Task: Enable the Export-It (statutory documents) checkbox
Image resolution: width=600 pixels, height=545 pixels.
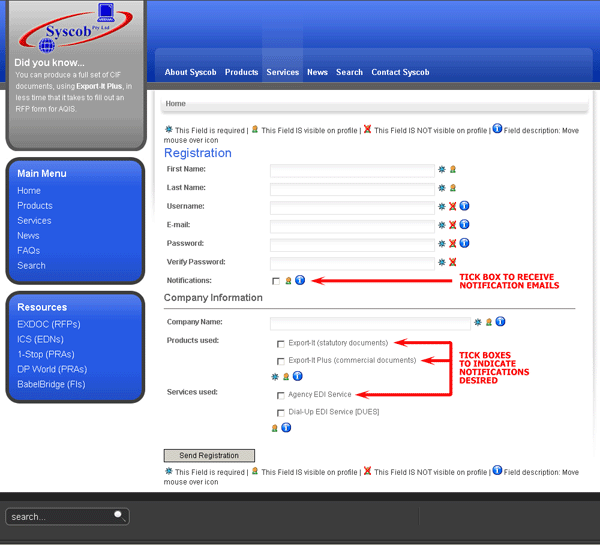Action: coord(281,343)
